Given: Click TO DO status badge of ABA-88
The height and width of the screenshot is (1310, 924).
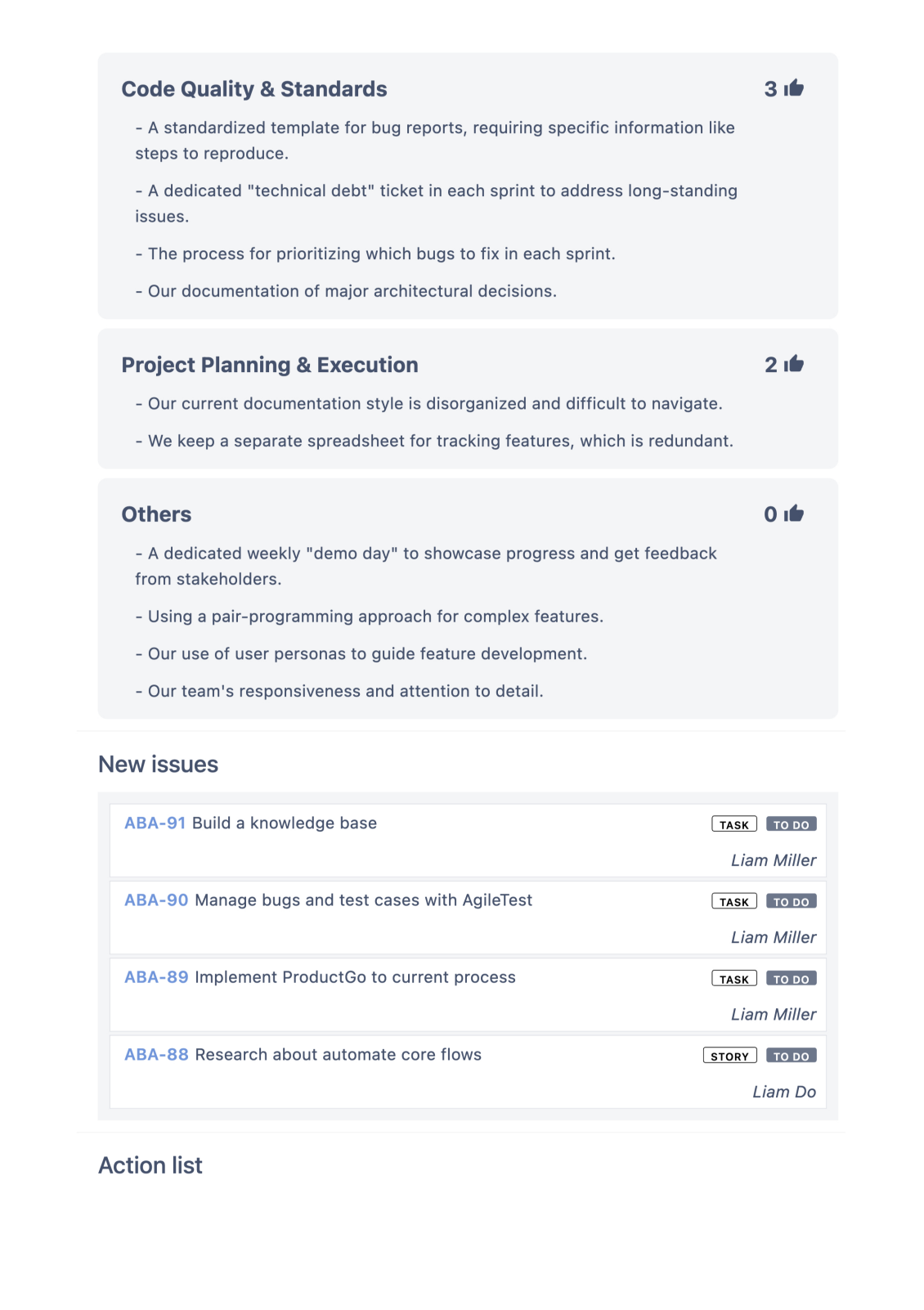Looking at the screenshot, I should 791,1056.
